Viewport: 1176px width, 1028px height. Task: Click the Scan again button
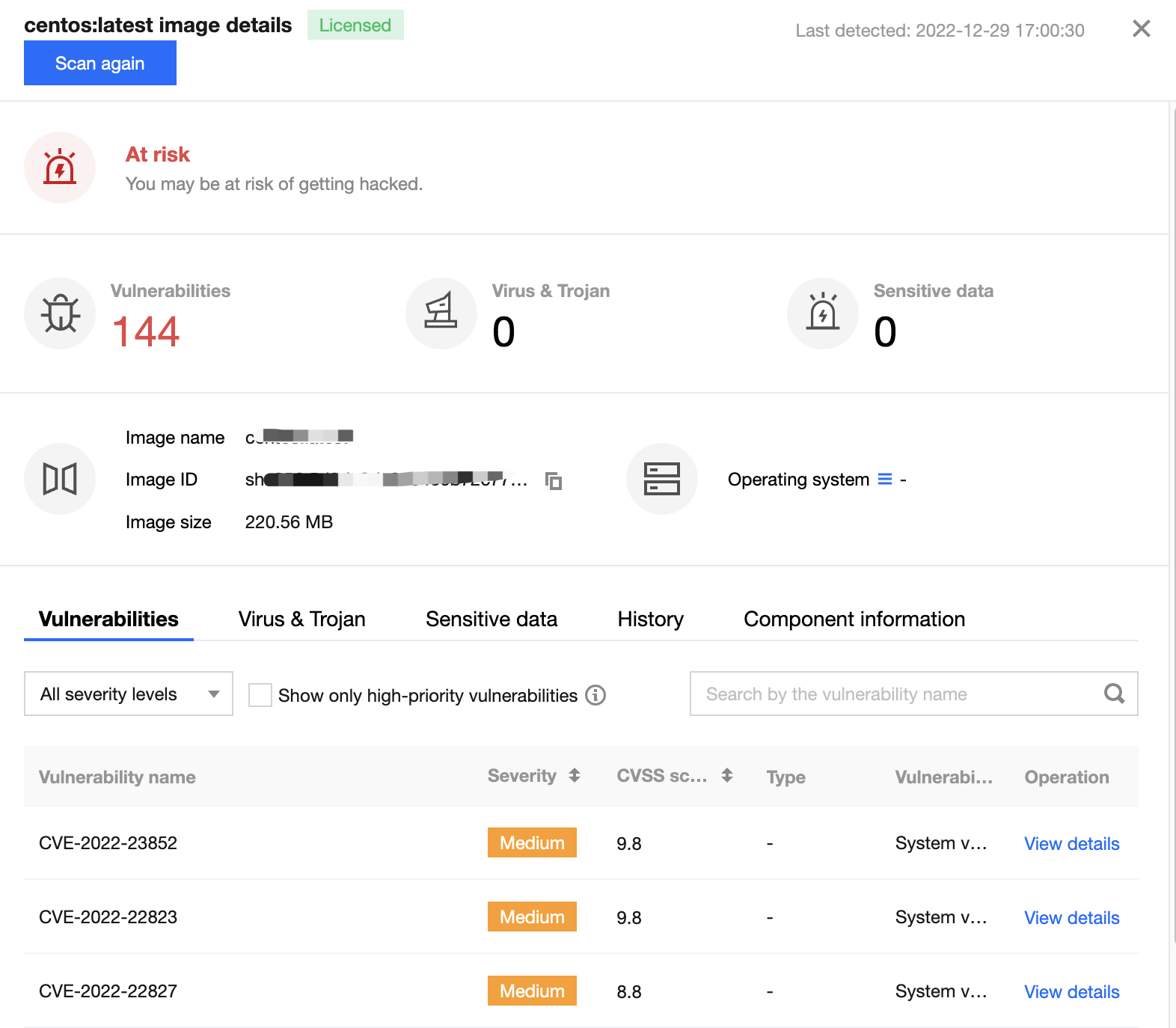pyautogui.click(x=100, y=64)
